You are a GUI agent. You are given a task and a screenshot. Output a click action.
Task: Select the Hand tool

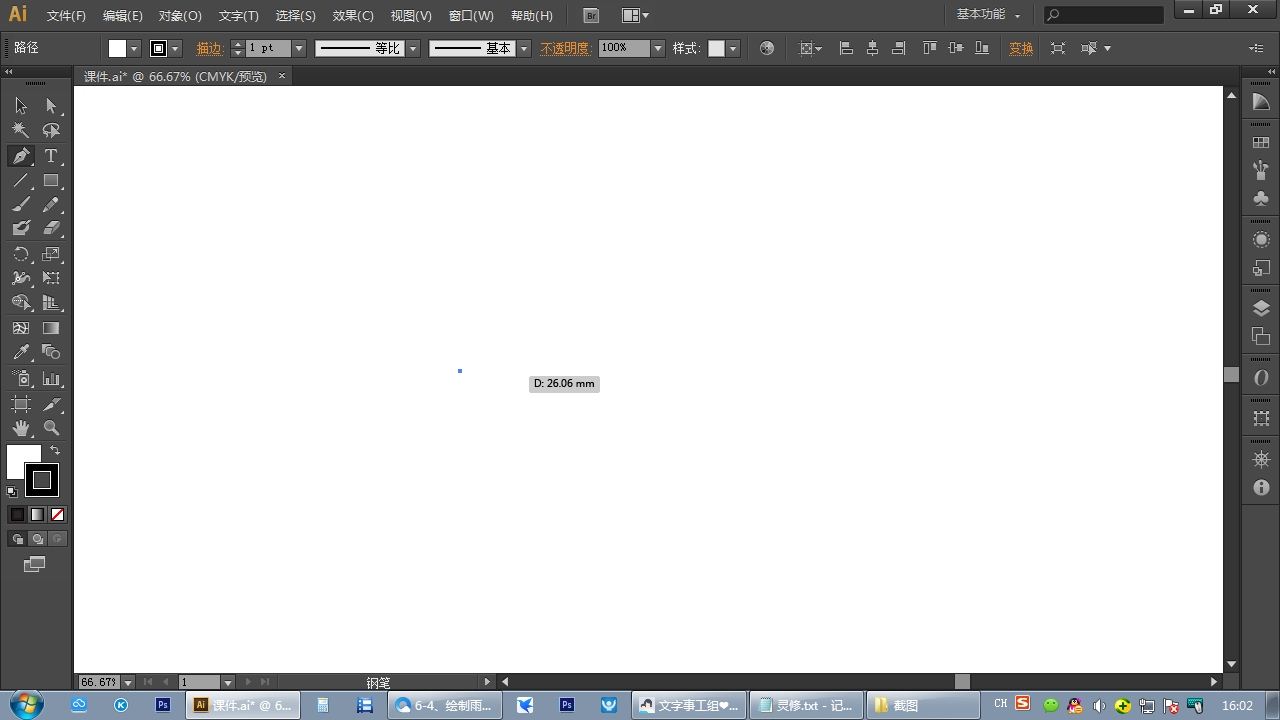[x=21, y=428]
